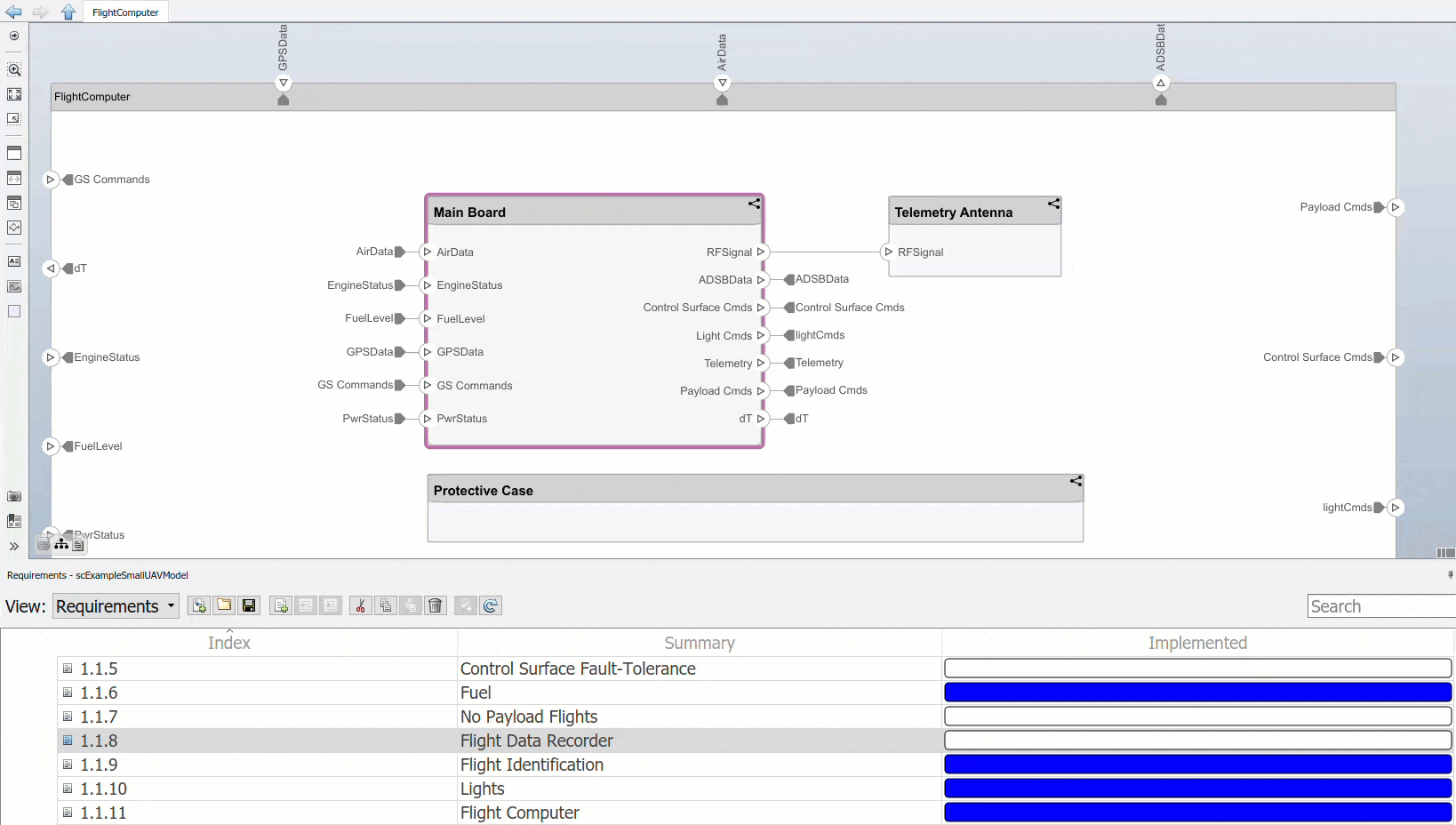Click inside the Search requirements field

click(x=1380, y=605)
